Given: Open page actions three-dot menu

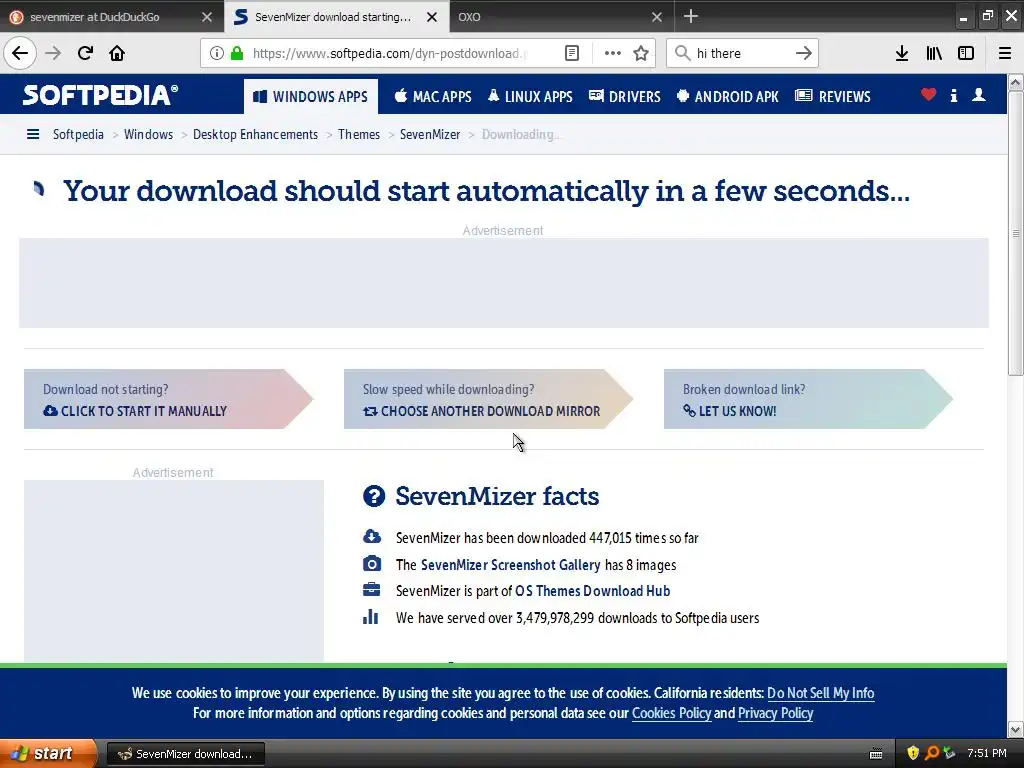Looking at the screenshot, I should pos(613,53).
